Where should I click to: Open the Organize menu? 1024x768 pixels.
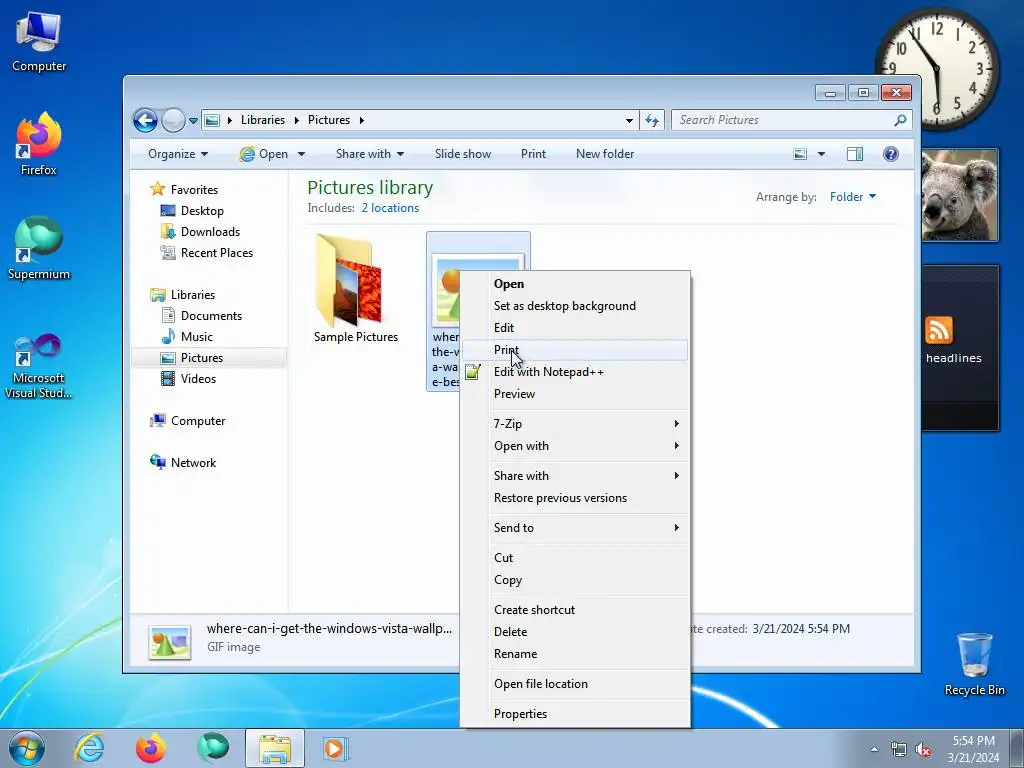click(x=178, y=154)
